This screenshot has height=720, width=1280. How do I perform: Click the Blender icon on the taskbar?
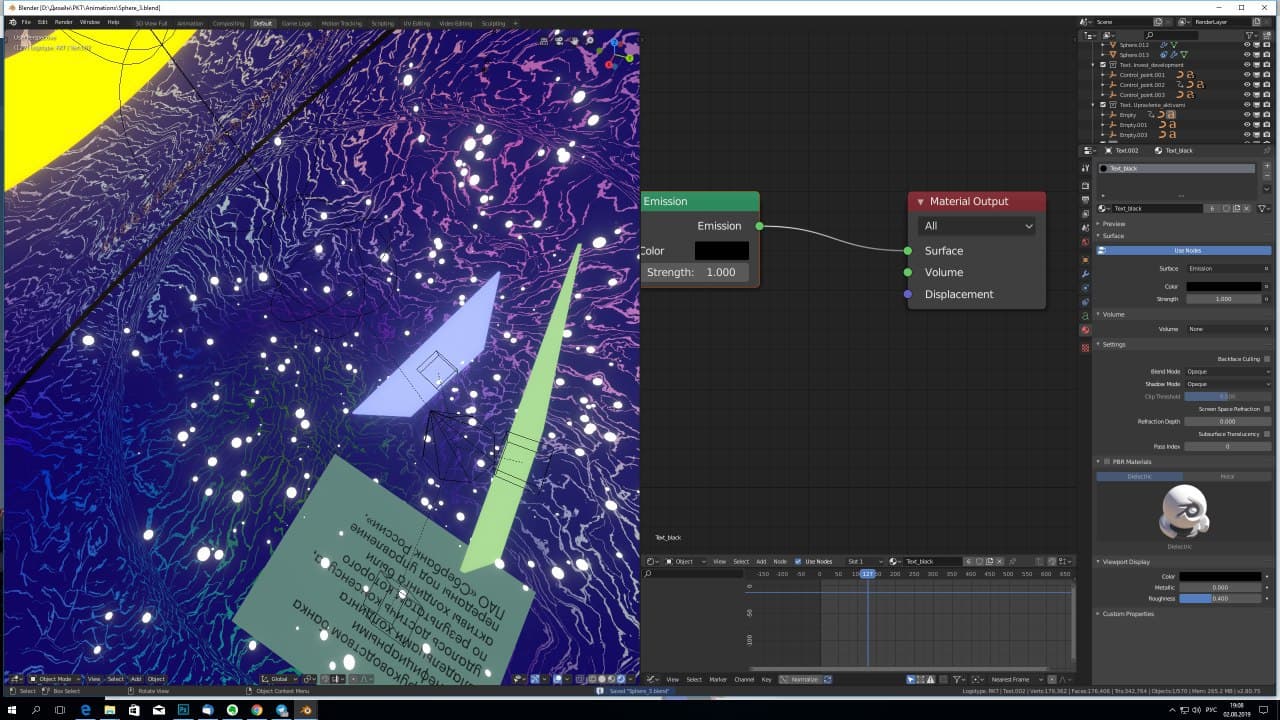click(x=306, y=712)
